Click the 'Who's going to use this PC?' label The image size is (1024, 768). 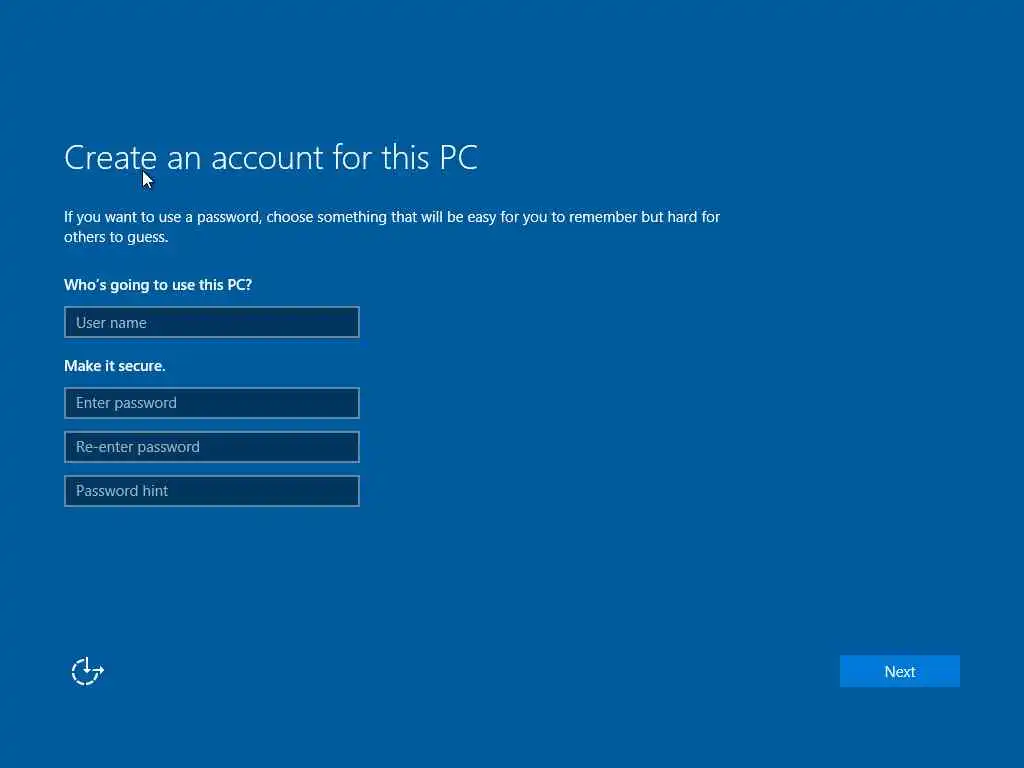(x=158, y=285)
